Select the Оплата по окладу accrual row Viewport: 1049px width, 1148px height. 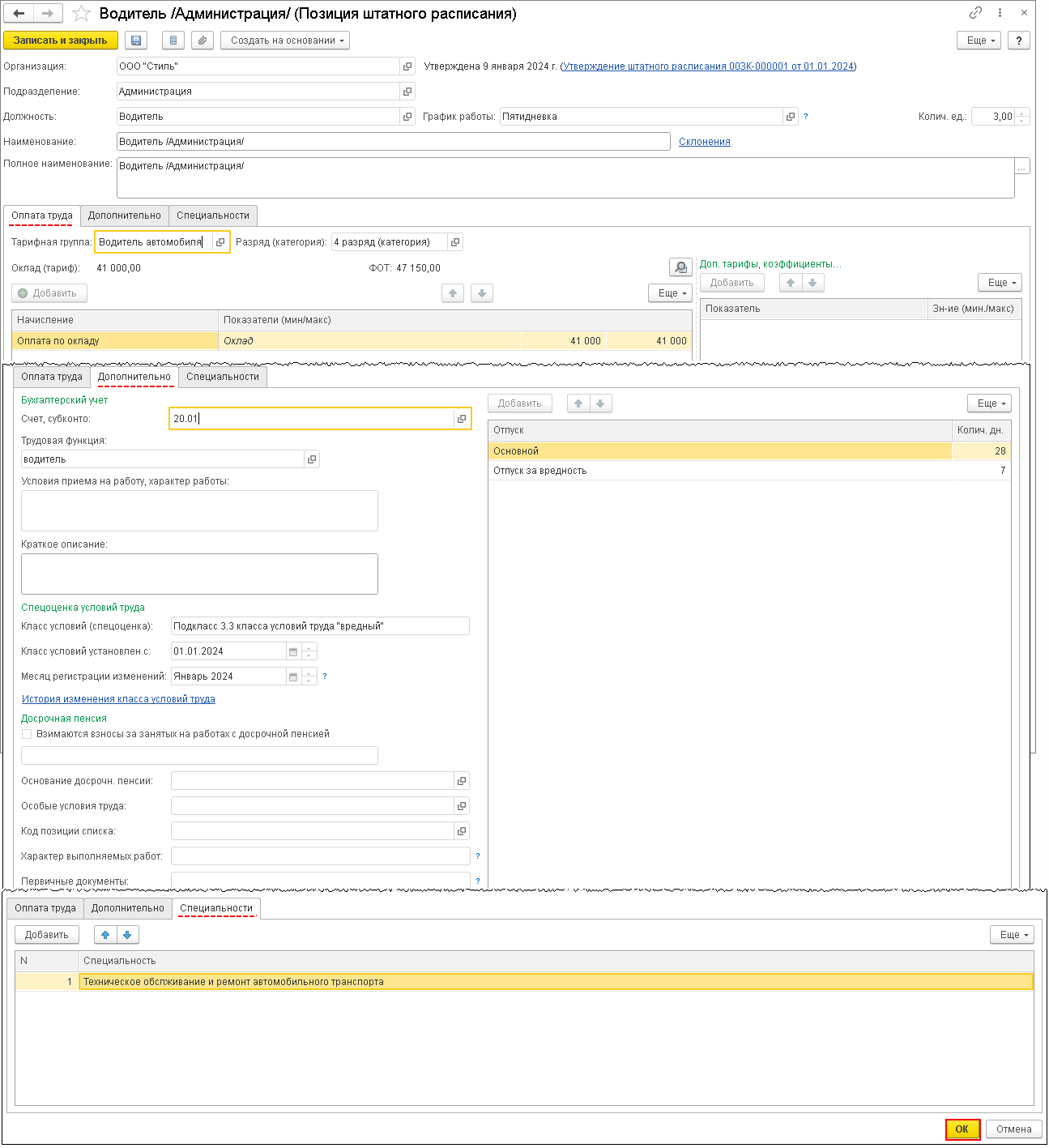352,341
